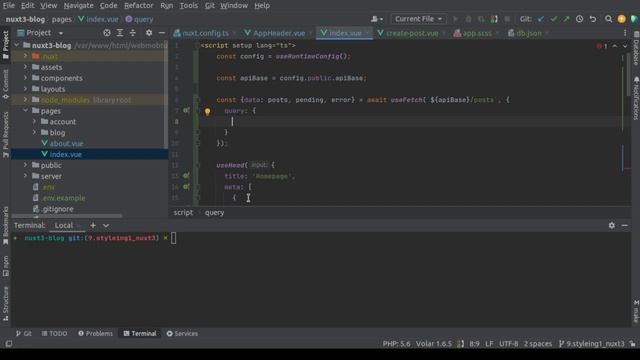Click the query breadcrumb below editor
Image resolution: width=640 pixels, height=360 pixels.
click(x=214, y=213)
